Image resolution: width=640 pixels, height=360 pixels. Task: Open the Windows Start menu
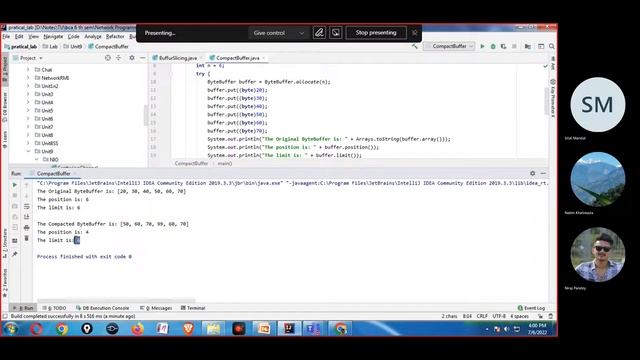11,328
